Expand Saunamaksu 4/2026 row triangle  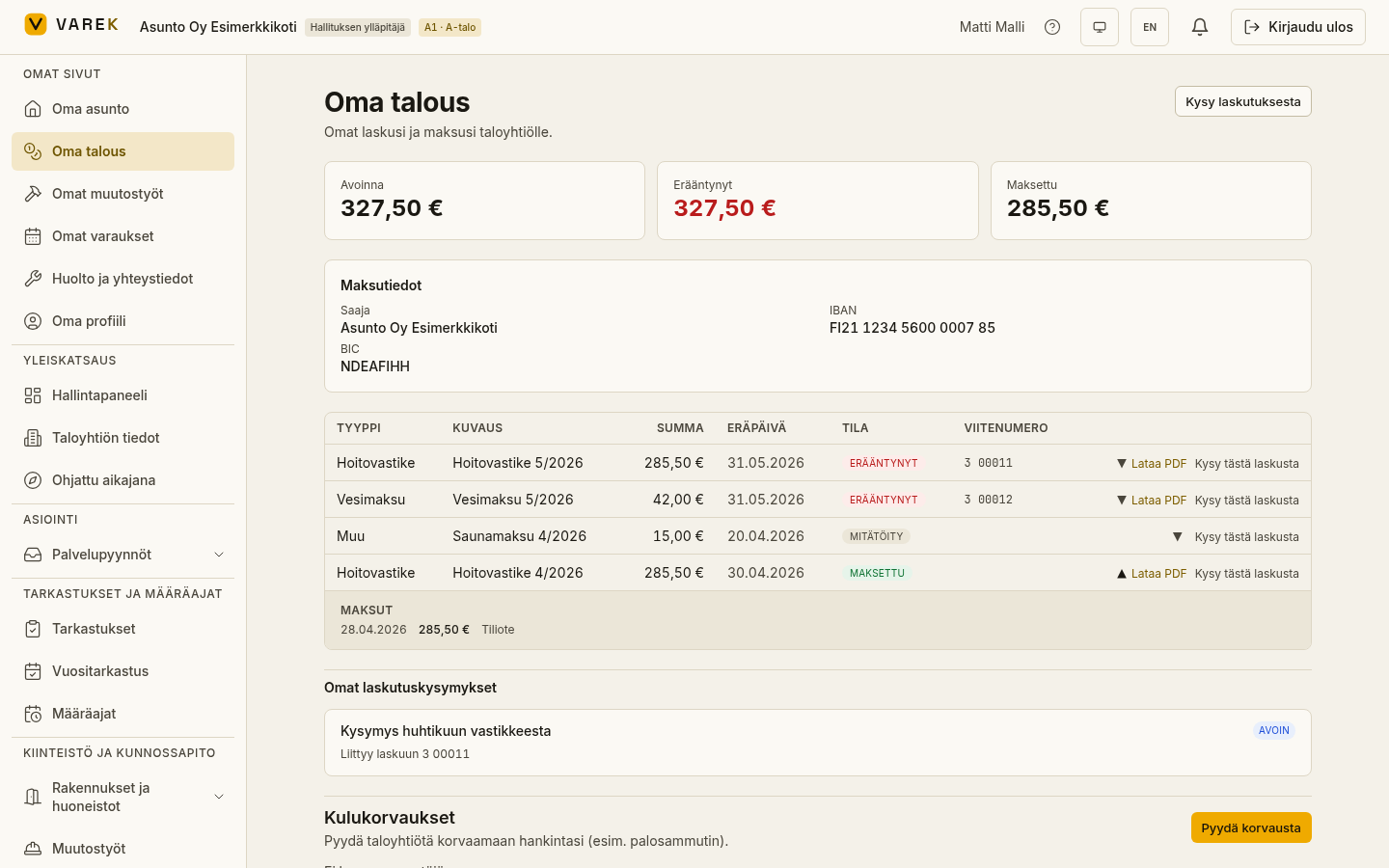1178,537
